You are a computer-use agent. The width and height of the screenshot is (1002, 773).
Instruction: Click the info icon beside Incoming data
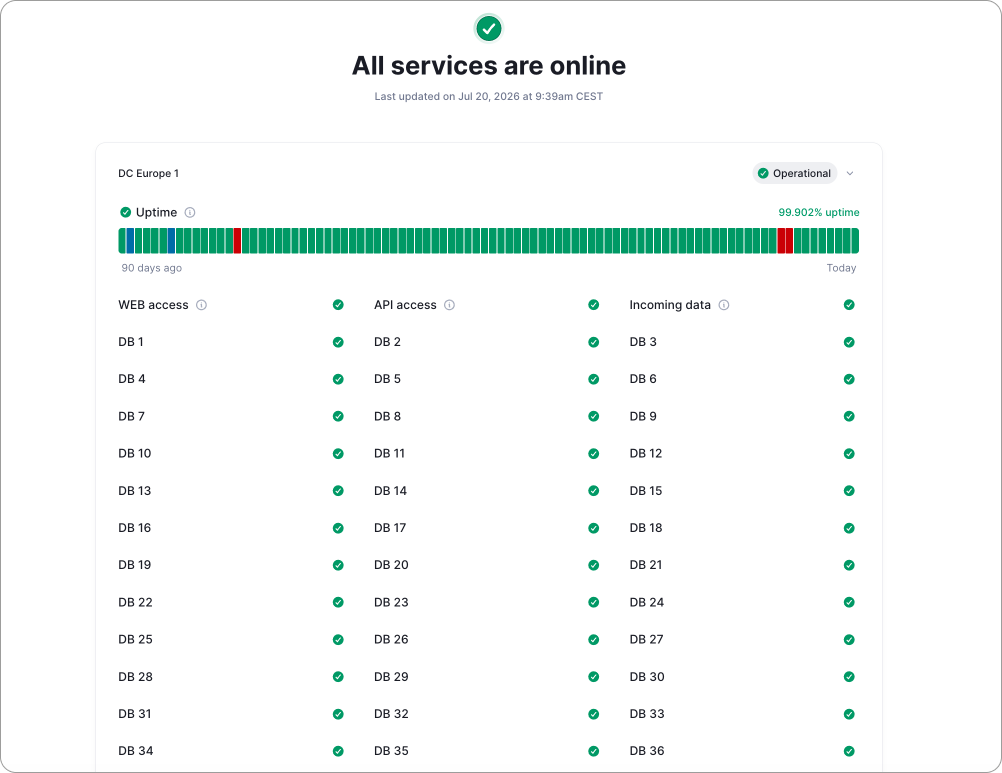tap(723, 305)
